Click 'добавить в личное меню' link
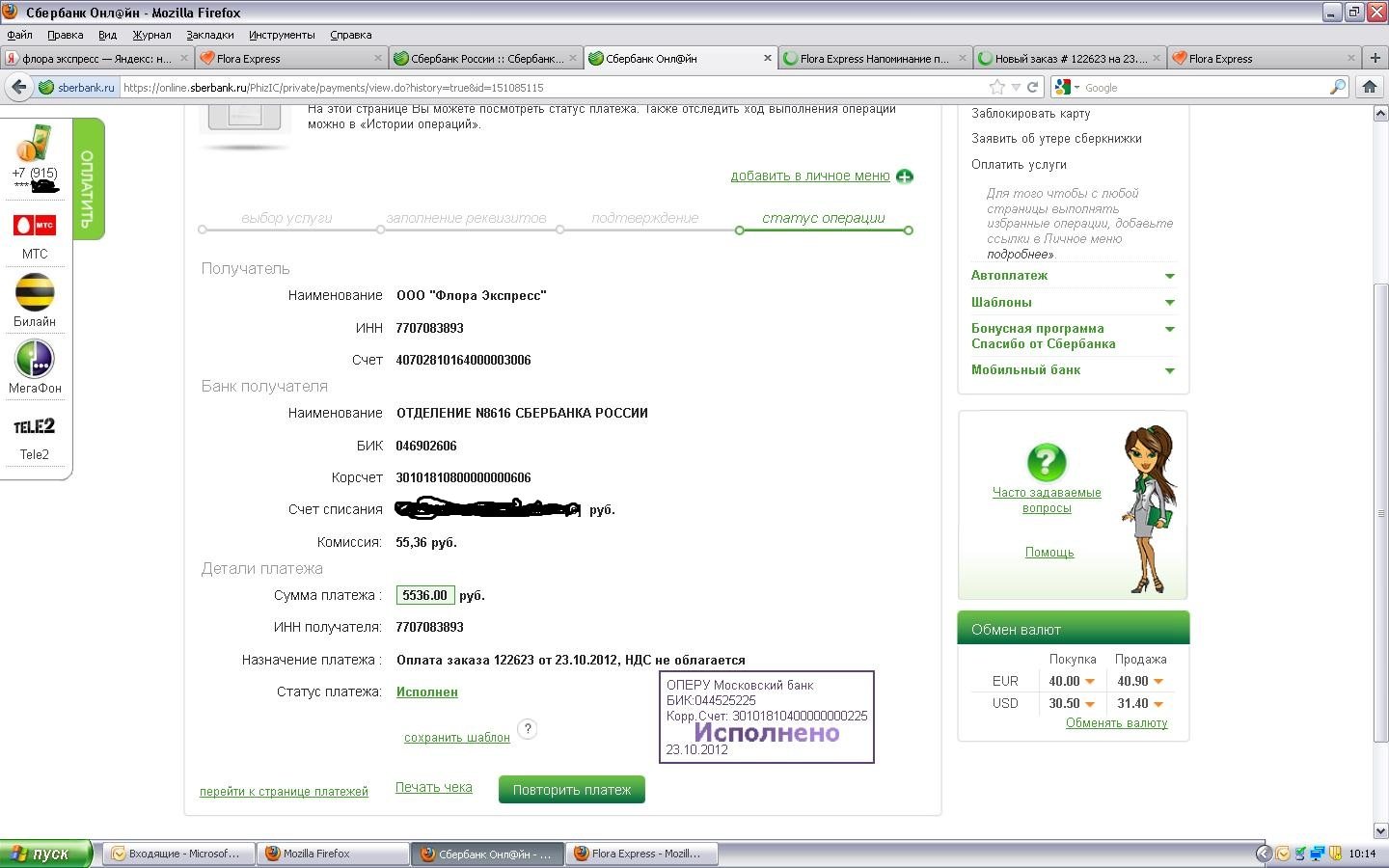This screenshot has height=868, width=1389. pyautogui.click(x=810, y=176)
